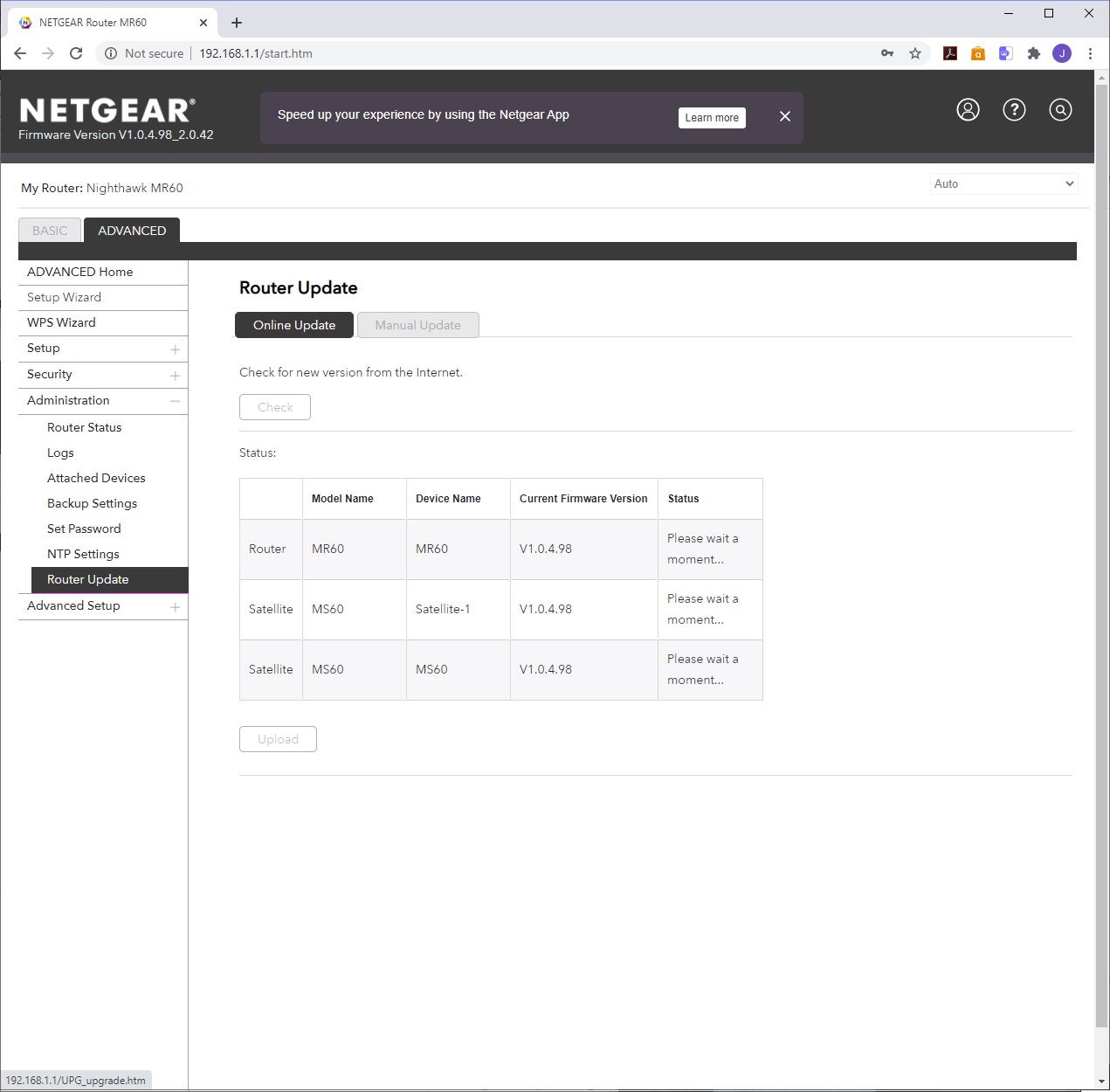Click the Router Update page heading
Image resolution: width=1110 pixels, height=1092 pixels.
point(299,287)
